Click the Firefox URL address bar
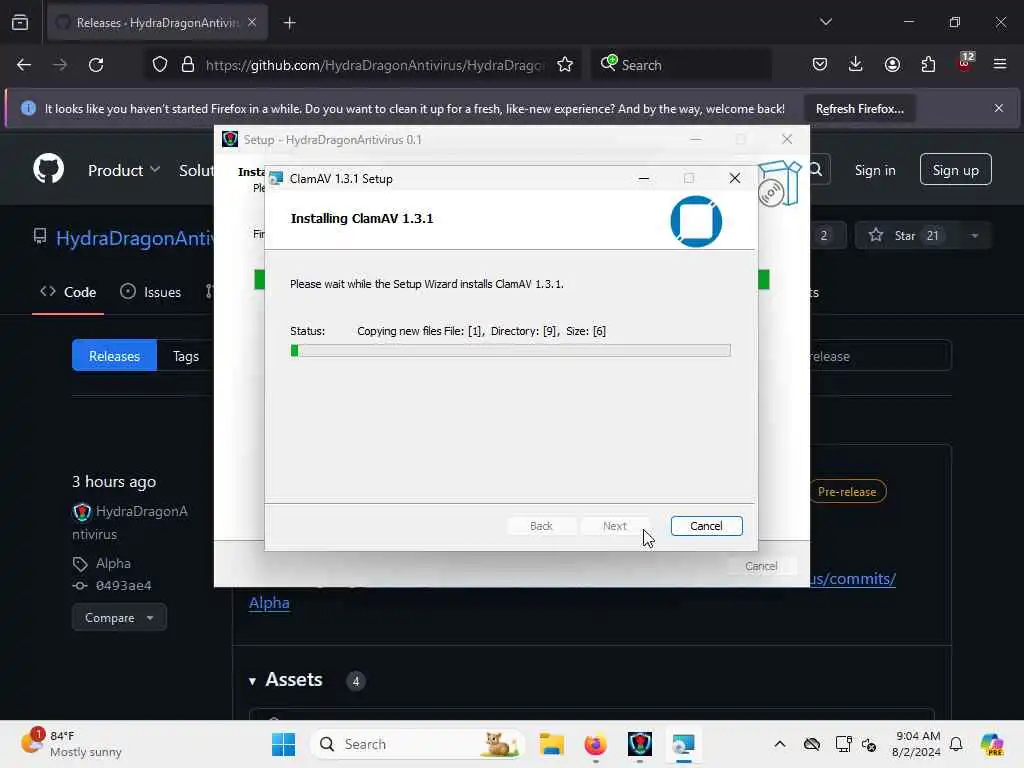Image resolution: width=1024 pixels, height=768 pixels. (x=374, y=65)
